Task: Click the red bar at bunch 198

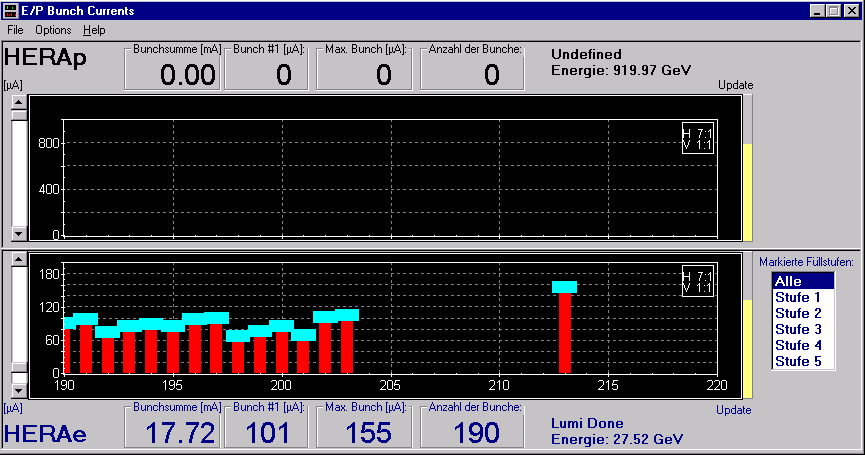Action: tap(238, 357)
